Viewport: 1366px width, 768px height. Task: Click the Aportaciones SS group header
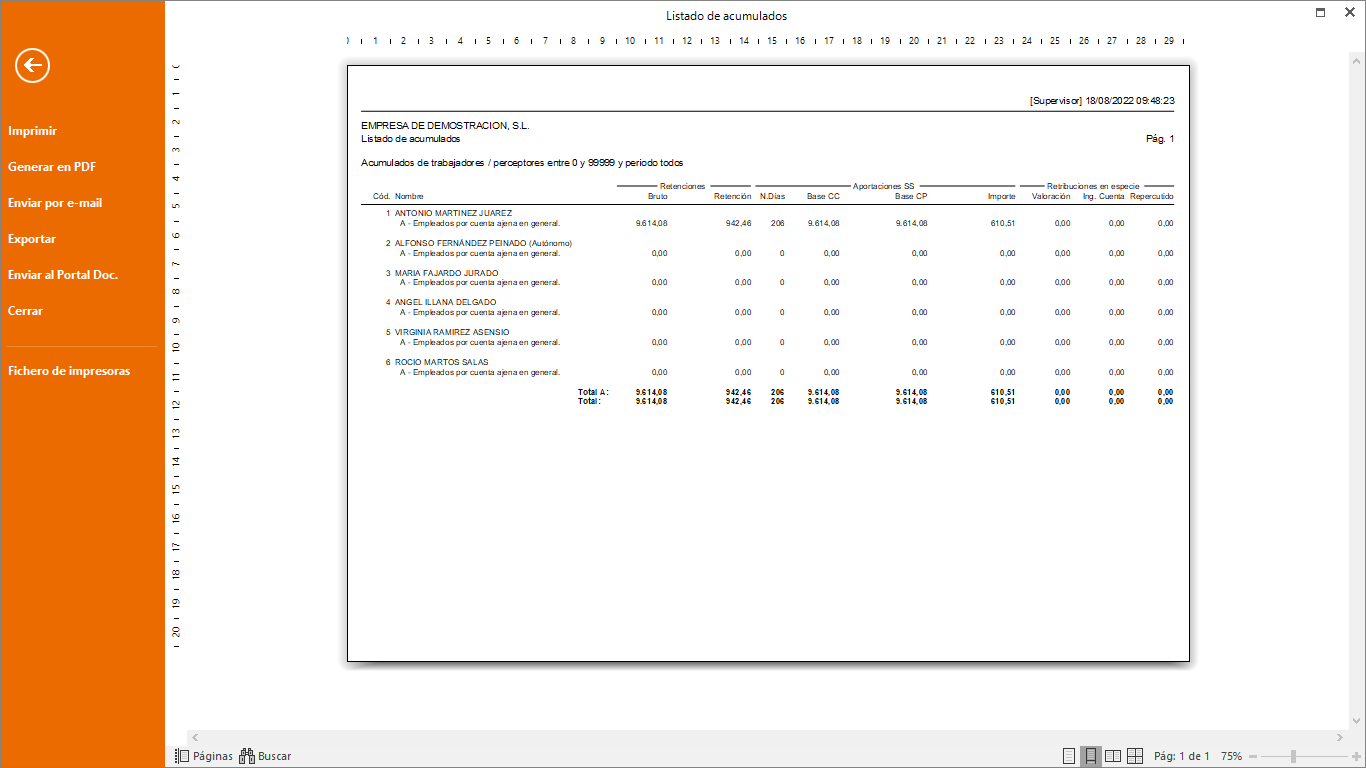[883, 186]
